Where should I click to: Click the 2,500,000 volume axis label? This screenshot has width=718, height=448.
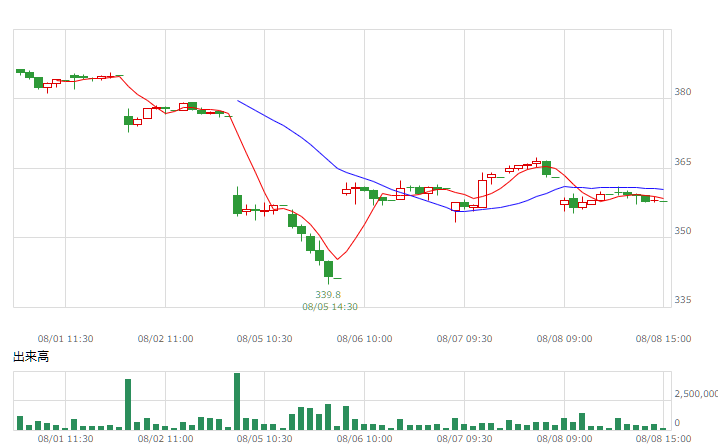click(696, 394)
